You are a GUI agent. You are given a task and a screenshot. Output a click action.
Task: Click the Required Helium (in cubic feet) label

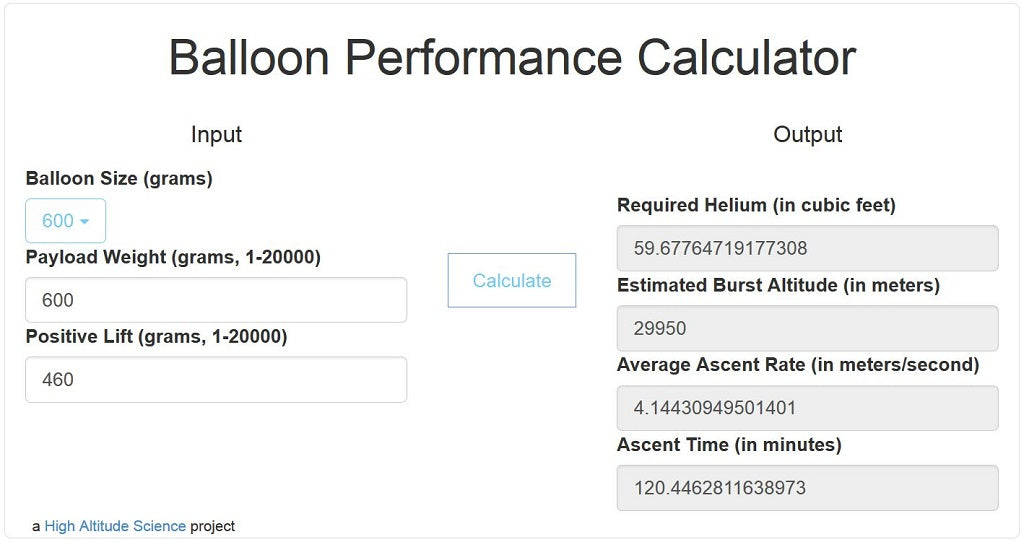(x=756, y=205)
